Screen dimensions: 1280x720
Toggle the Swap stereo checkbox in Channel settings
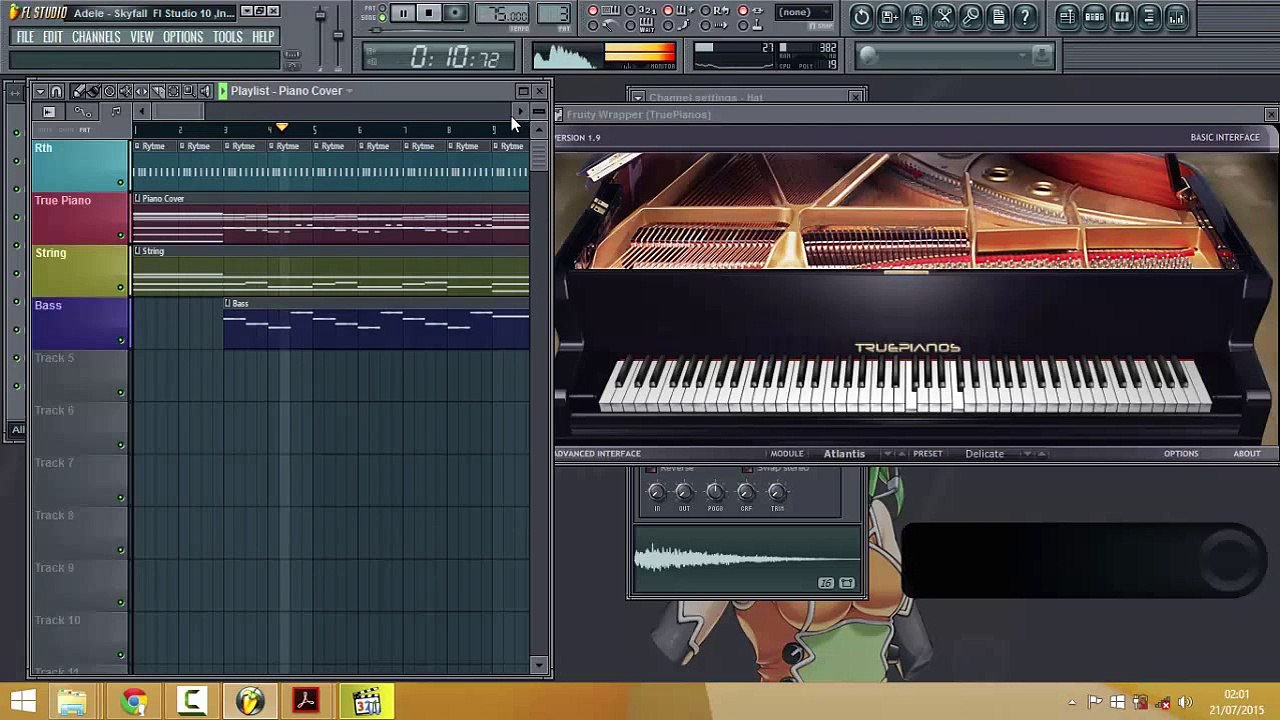748,469
